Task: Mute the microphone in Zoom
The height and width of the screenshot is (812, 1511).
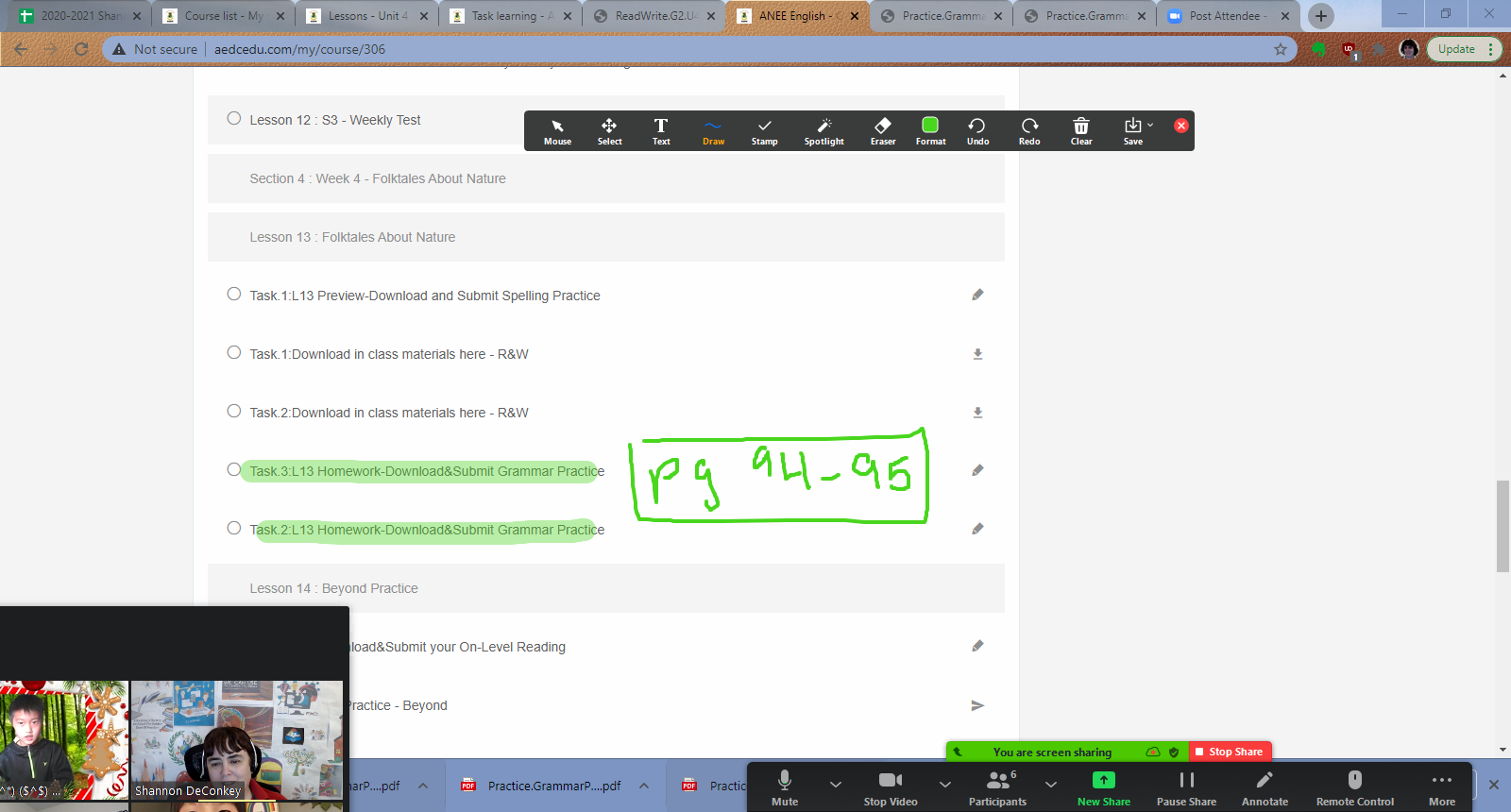Action: coord(785,787)
